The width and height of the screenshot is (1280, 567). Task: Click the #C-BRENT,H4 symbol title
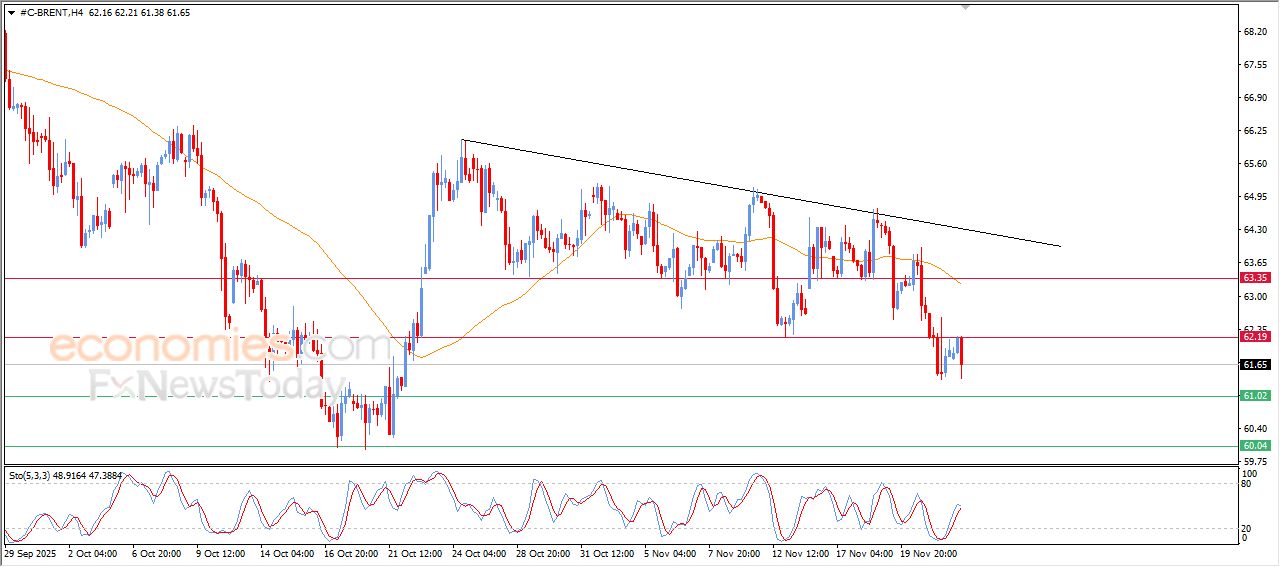point(51,13)
